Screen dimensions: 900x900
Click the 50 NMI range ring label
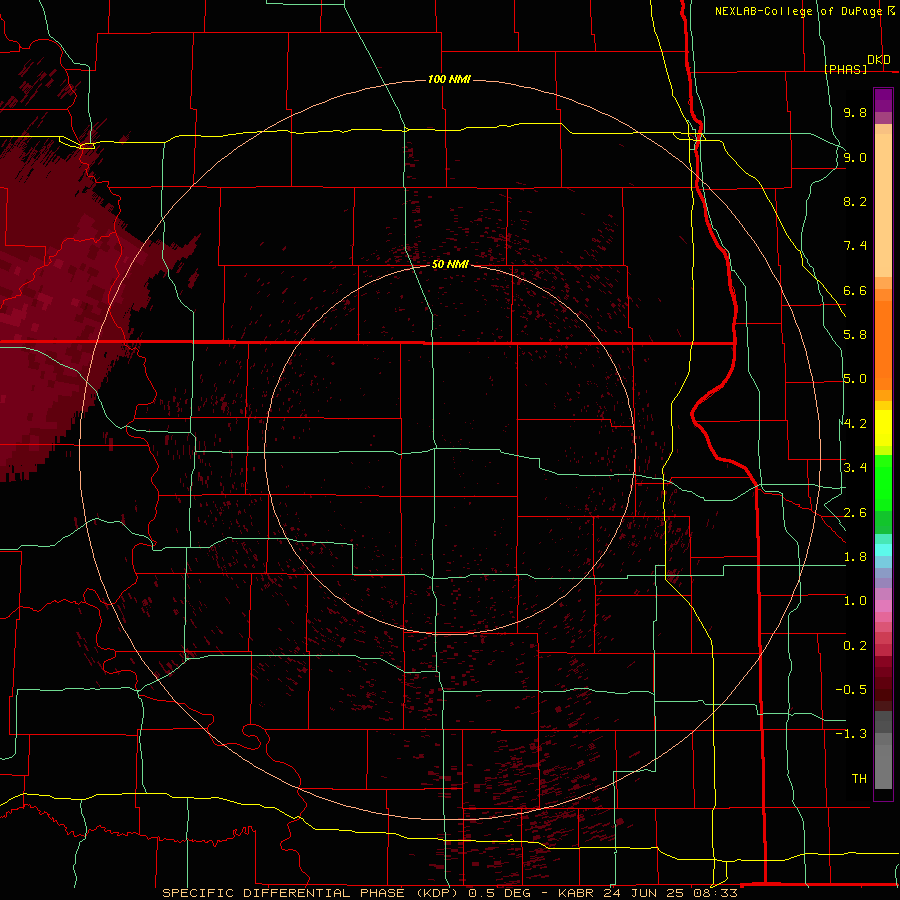450,264
